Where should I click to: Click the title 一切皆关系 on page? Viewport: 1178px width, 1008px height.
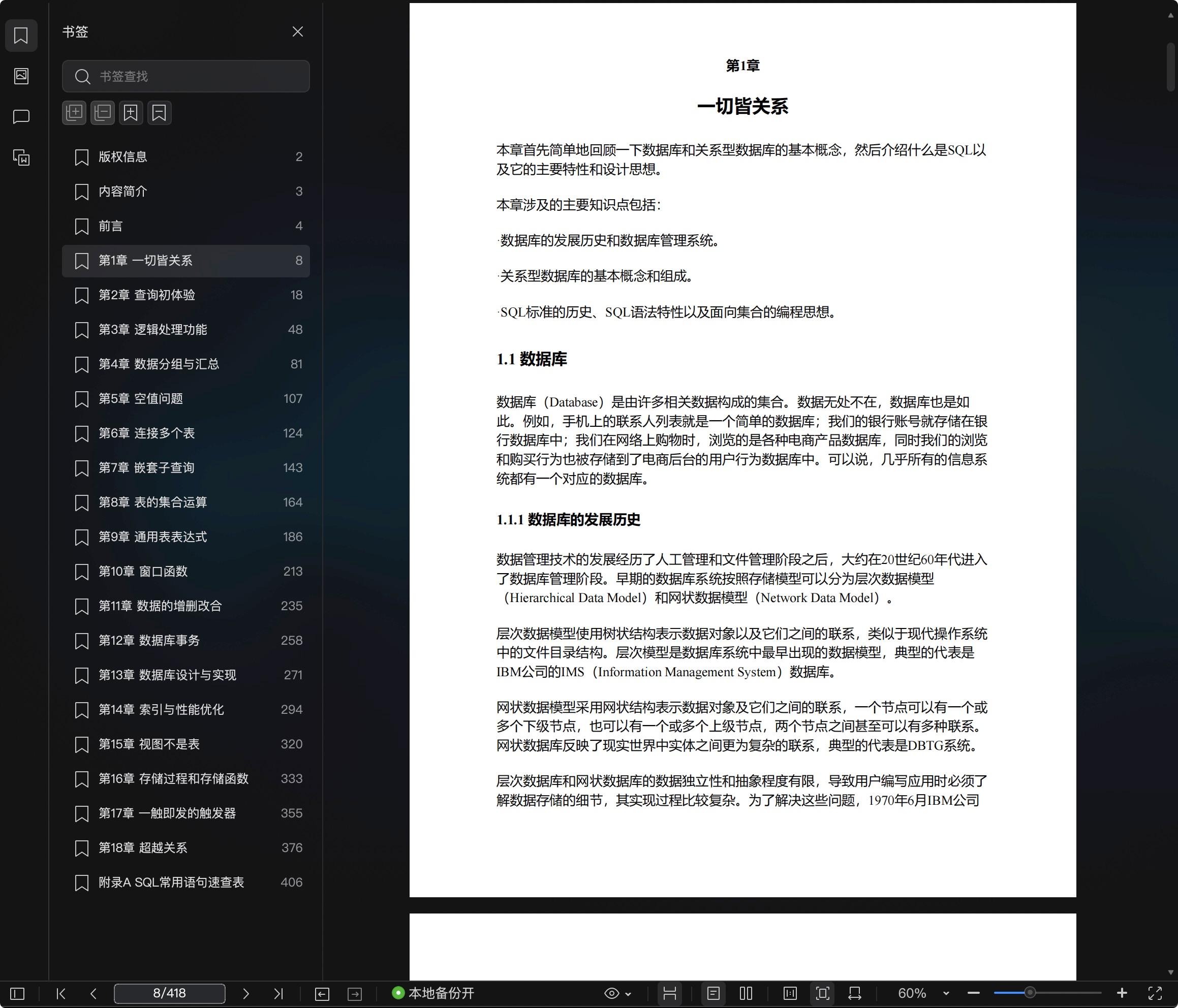742,107
